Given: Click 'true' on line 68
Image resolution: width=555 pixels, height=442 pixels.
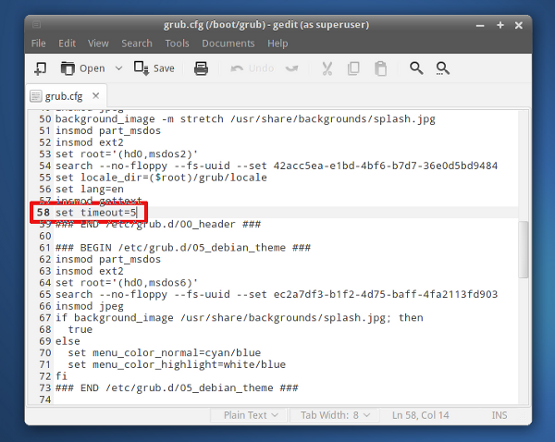Looking at the screenshot, I should point(80,329).
